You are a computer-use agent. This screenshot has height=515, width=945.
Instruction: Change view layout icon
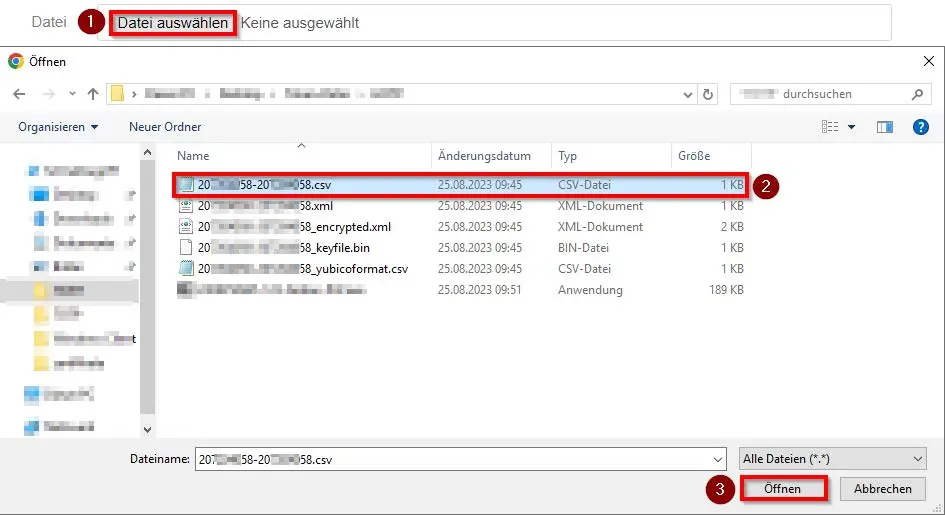click(x=829, y=127)
